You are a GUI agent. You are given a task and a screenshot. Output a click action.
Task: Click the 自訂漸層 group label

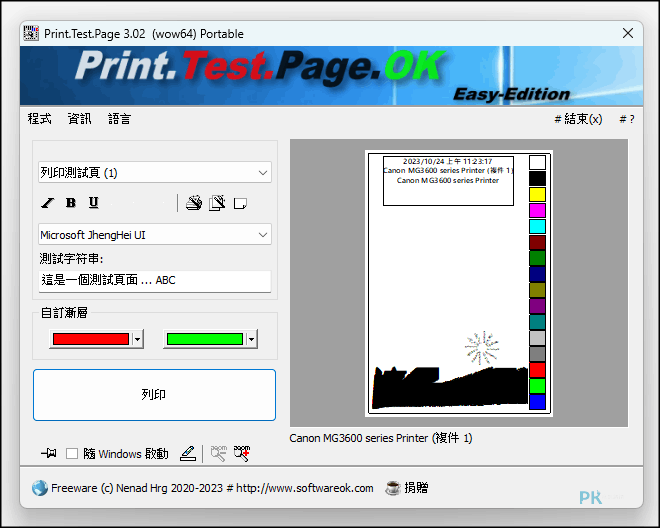64,313
